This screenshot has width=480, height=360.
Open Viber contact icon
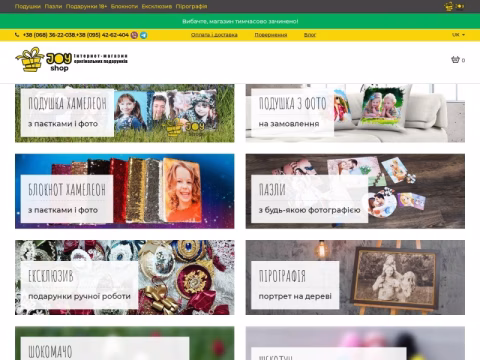pyautogui.click(x=134, y=35)
